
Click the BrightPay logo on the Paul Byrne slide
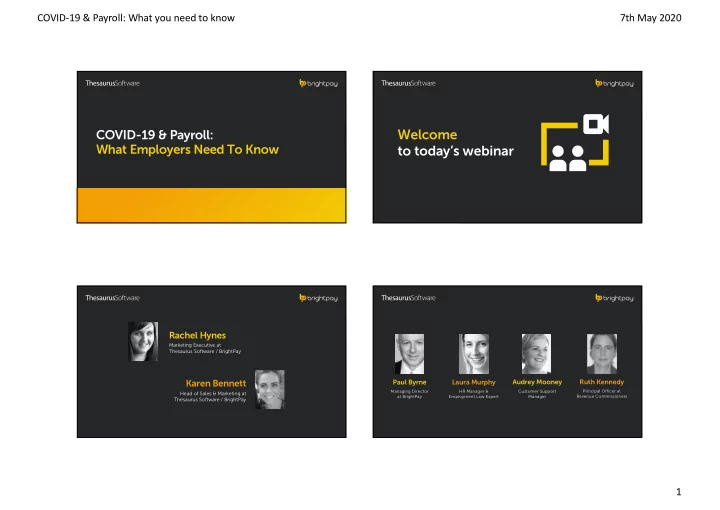click(614, 297)
